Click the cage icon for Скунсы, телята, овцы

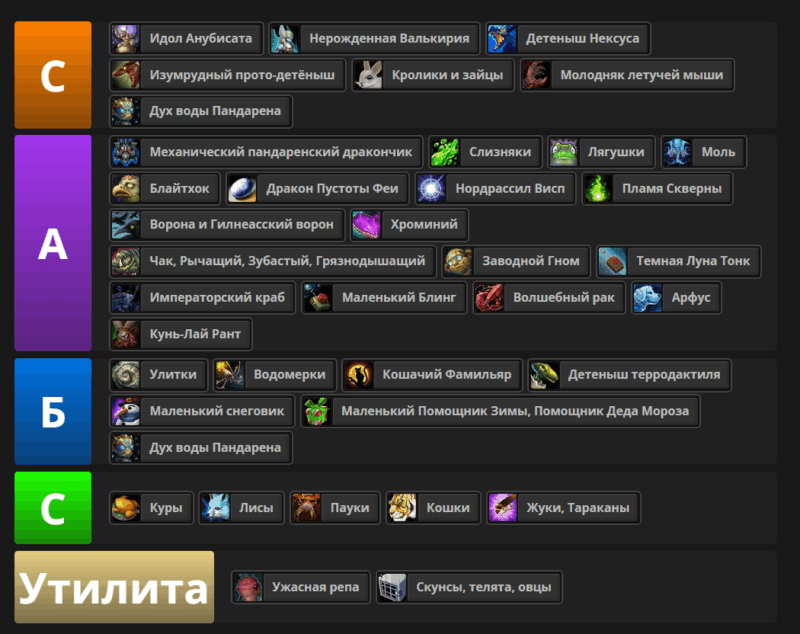[392, 587]
